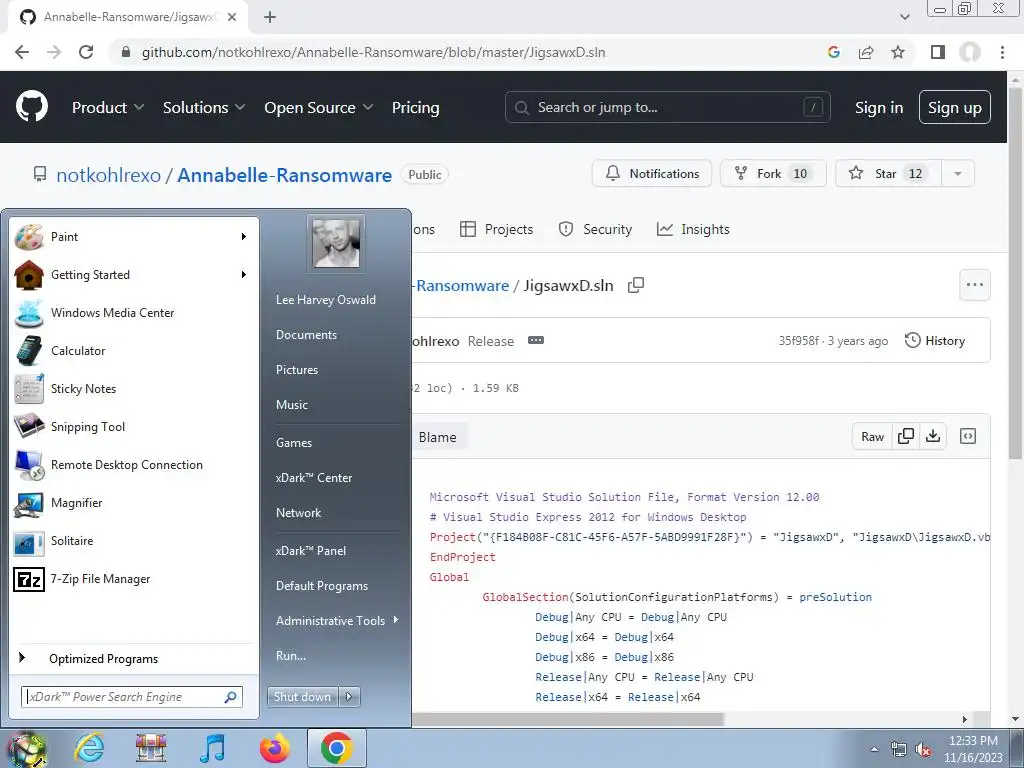Open Documents from Start menu
This screenshot has width=1024, height=768.
[x=306, y=334]
